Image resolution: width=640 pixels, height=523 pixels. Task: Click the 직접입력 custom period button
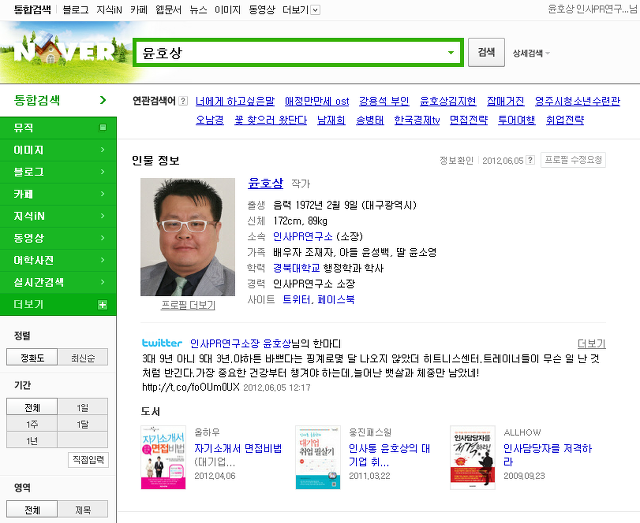[88, 460]
